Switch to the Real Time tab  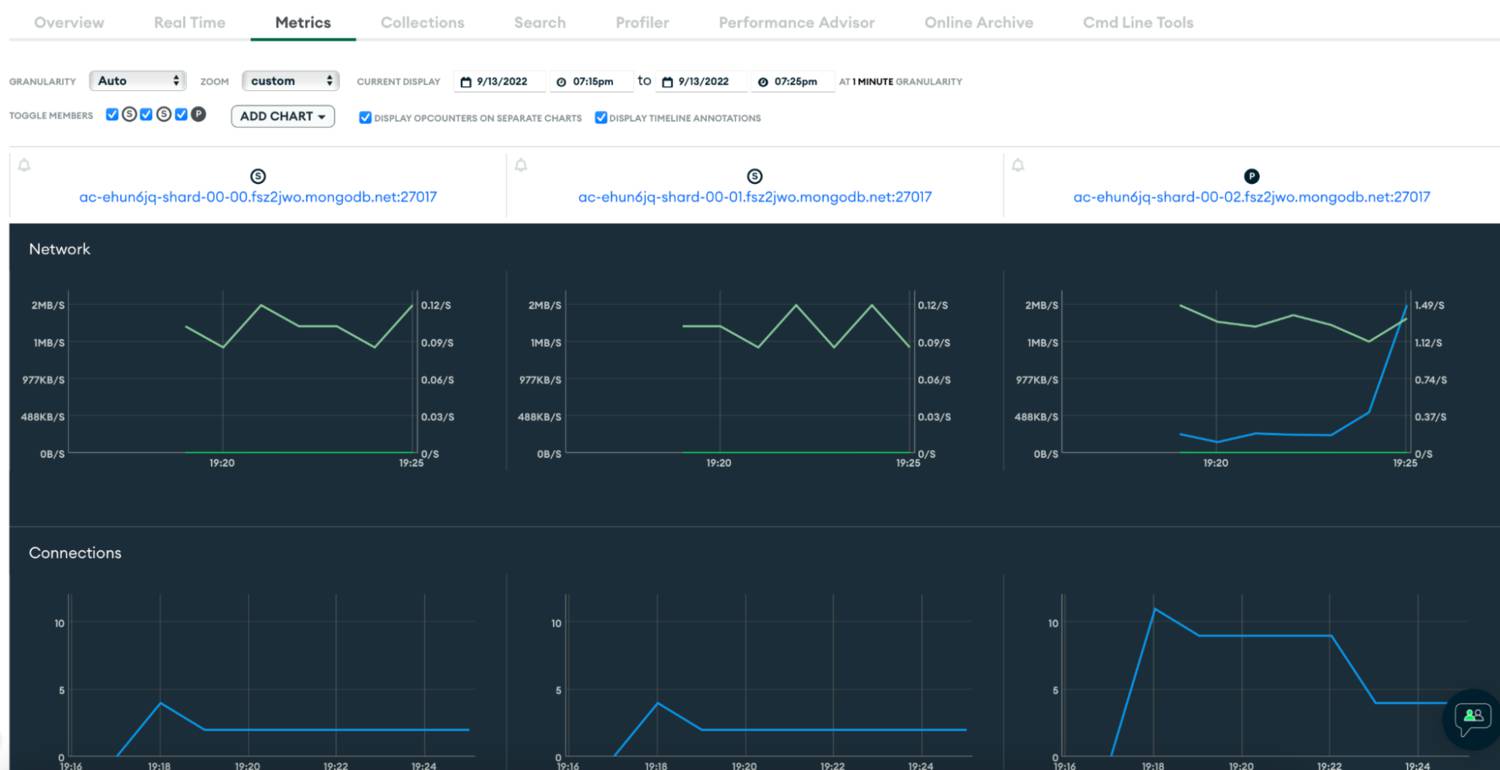coord(190,22)
